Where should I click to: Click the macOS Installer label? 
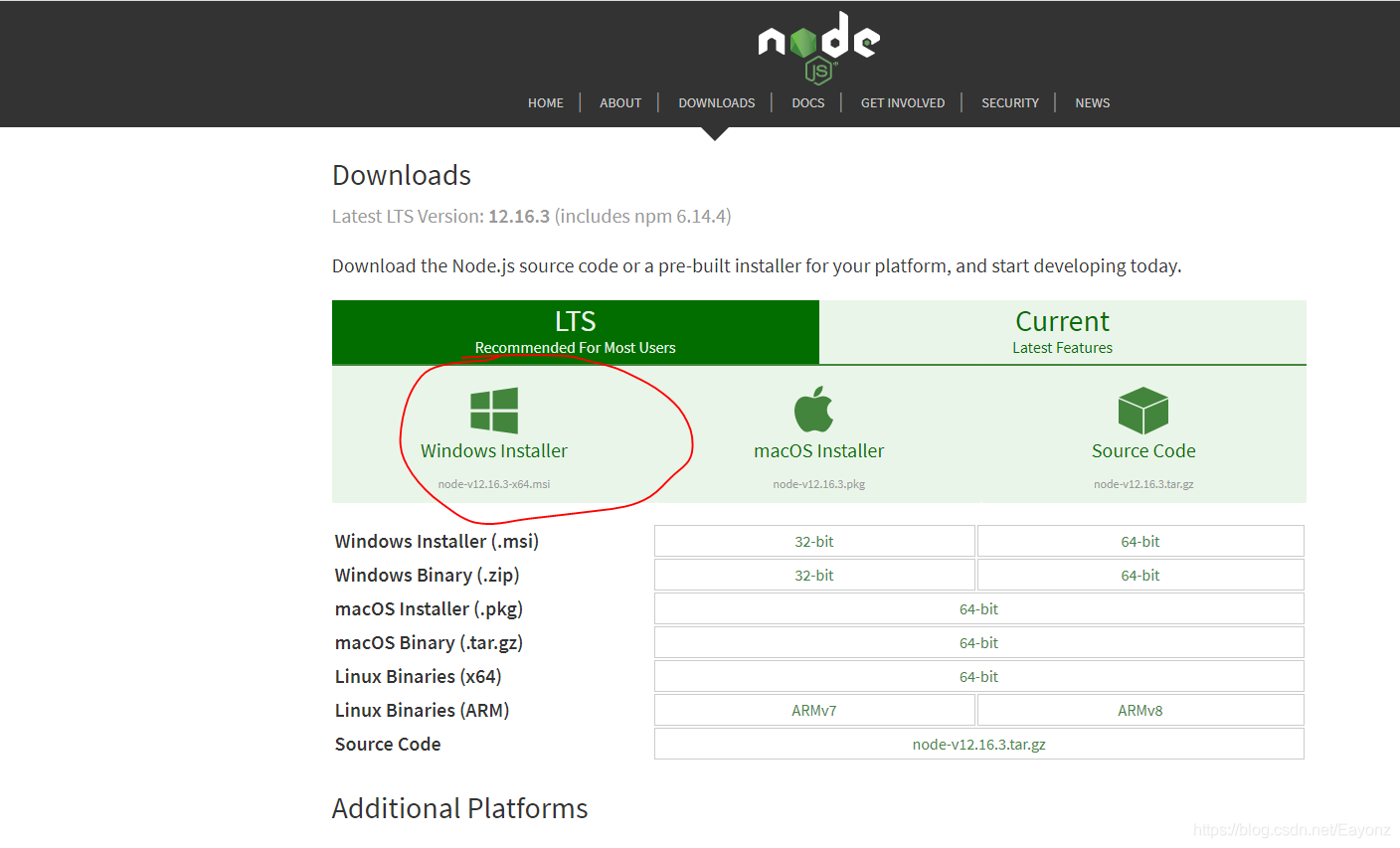819,450
